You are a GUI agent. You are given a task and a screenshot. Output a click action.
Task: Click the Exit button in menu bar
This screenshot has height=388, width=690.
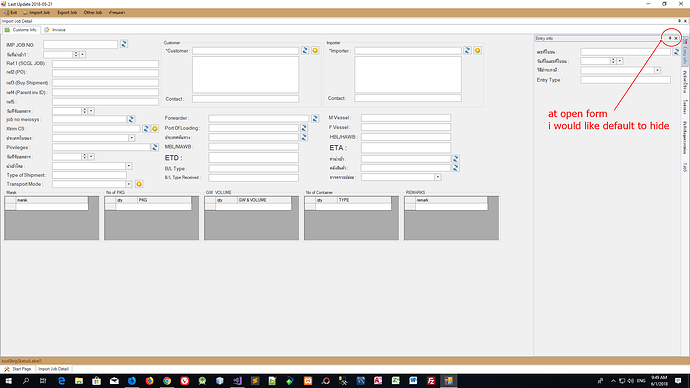click(x=11, y=13)
